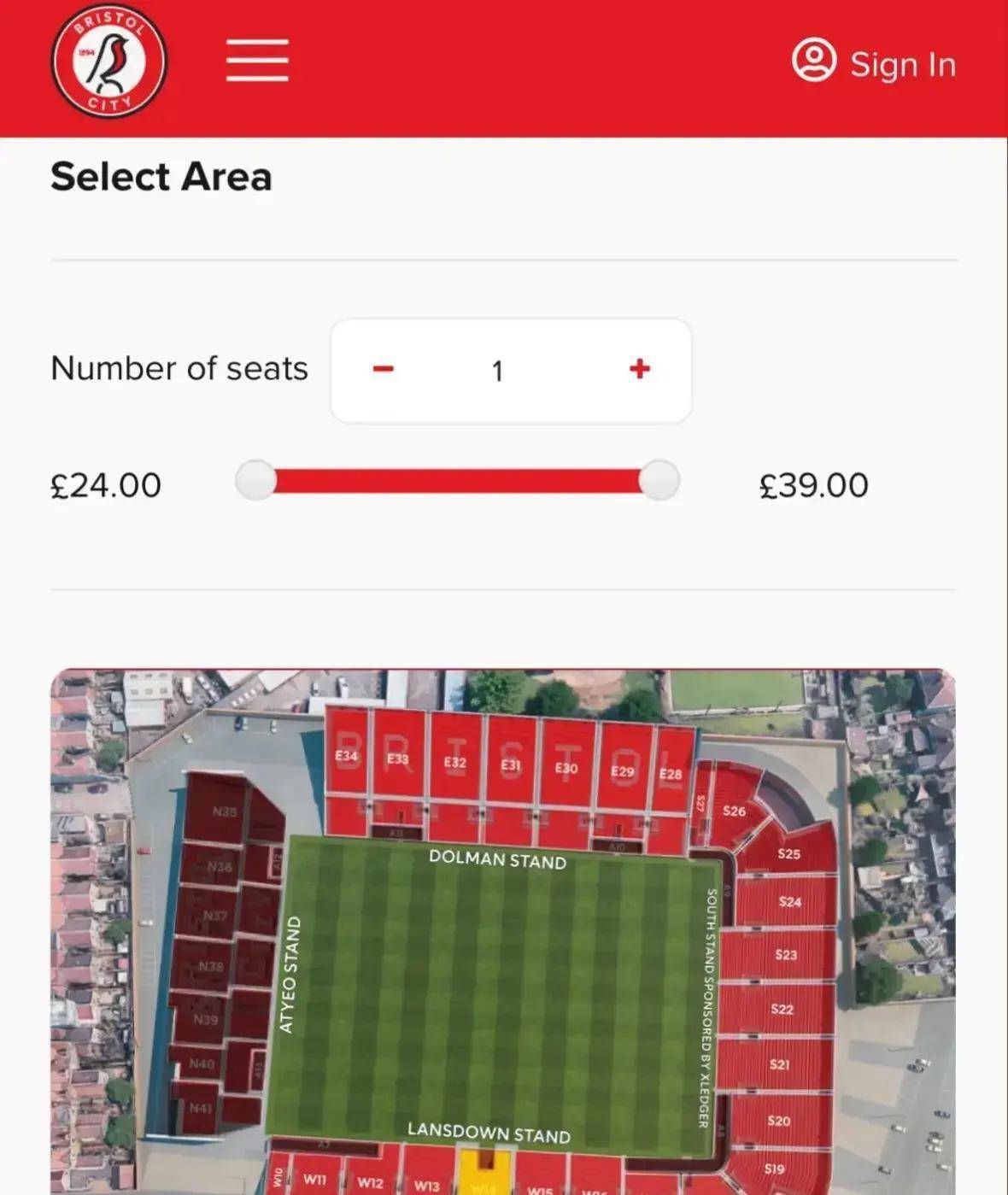
Task: Select block E34 in Dolman Stand
Action: (x=347, y=758)
